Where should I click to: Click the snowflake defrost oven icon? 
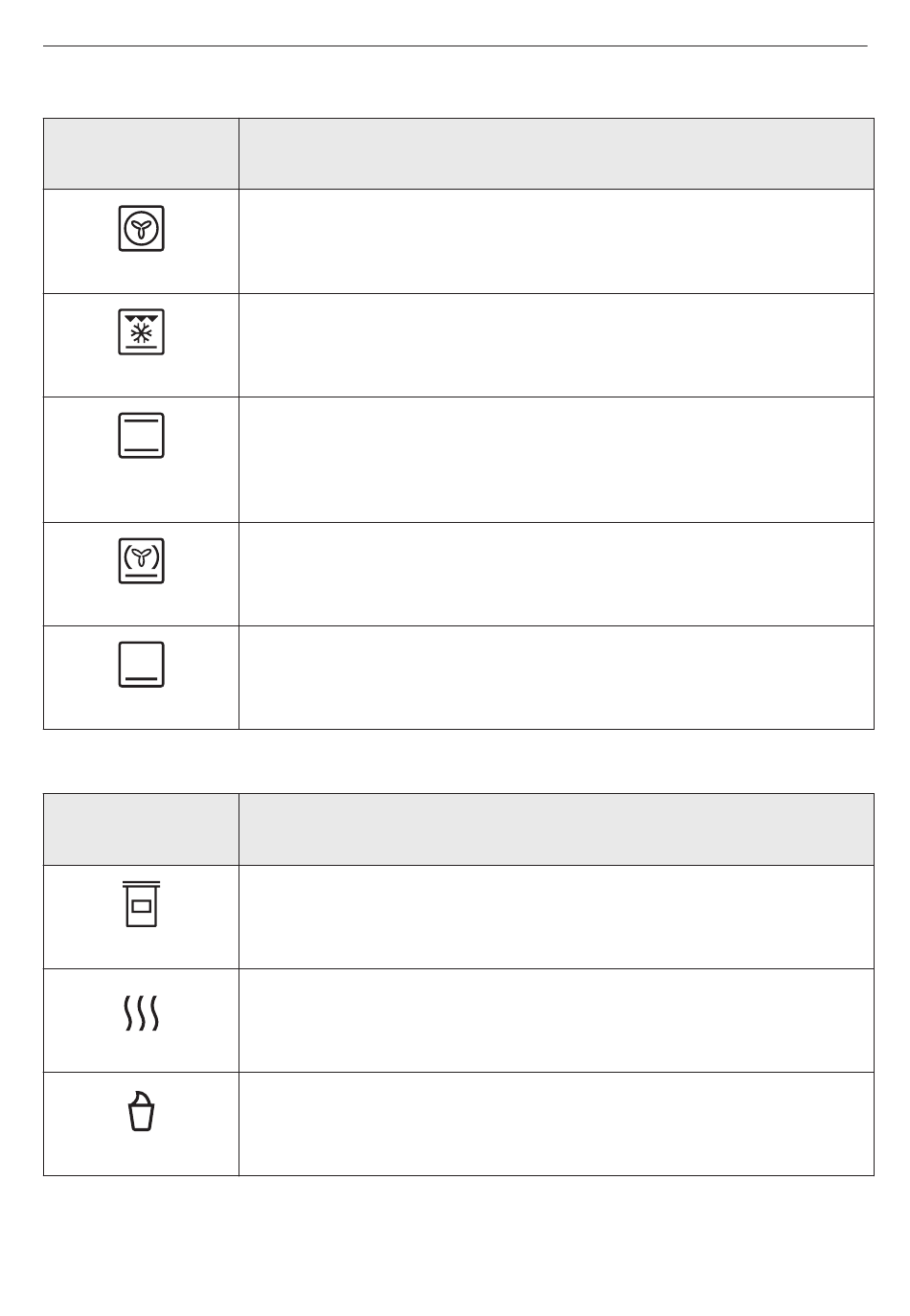tap(142, 331)
